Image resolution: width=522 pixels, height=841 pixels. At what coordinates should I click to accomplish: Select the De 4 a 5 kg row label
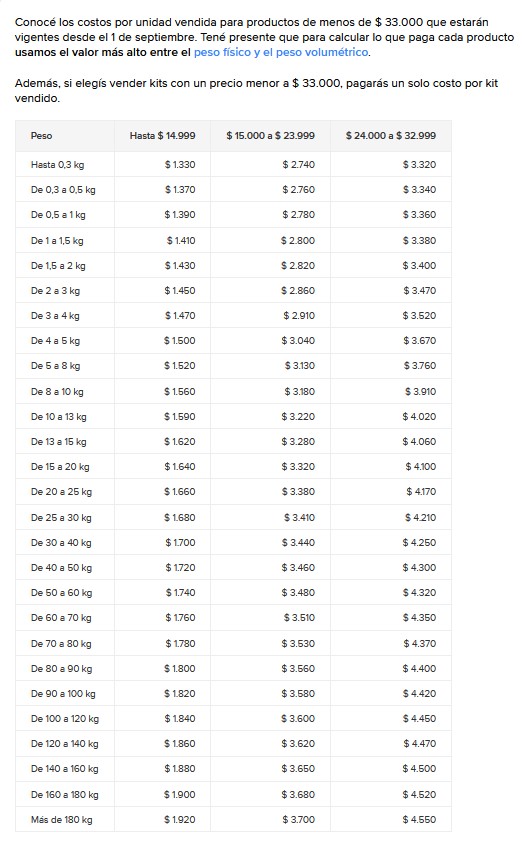[x=55, y=341]
